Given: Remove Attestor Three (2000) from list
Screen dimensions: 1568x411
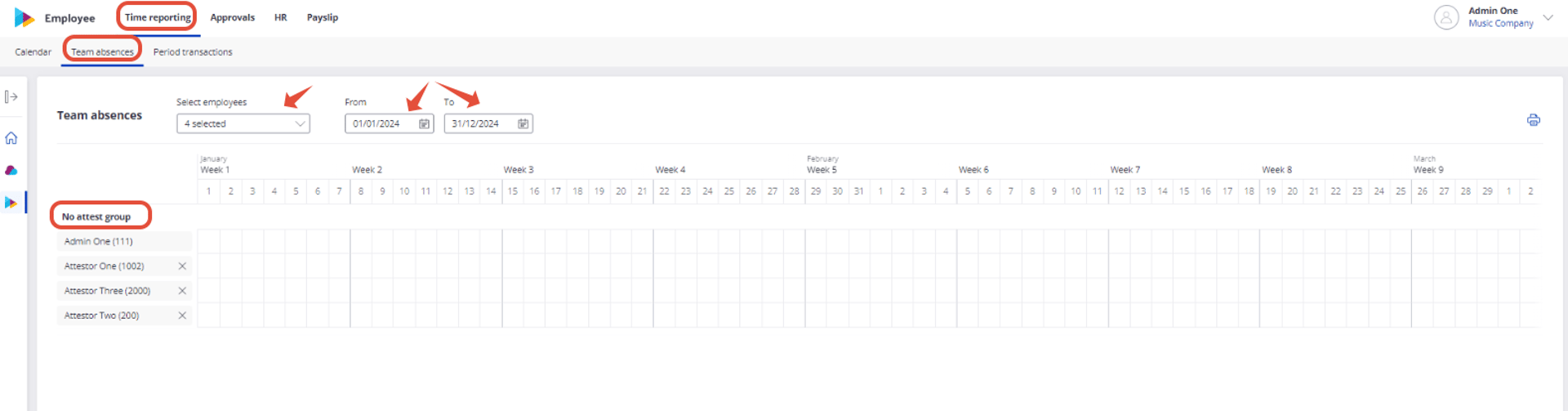Looking at the screenshot, I should 182,291.
